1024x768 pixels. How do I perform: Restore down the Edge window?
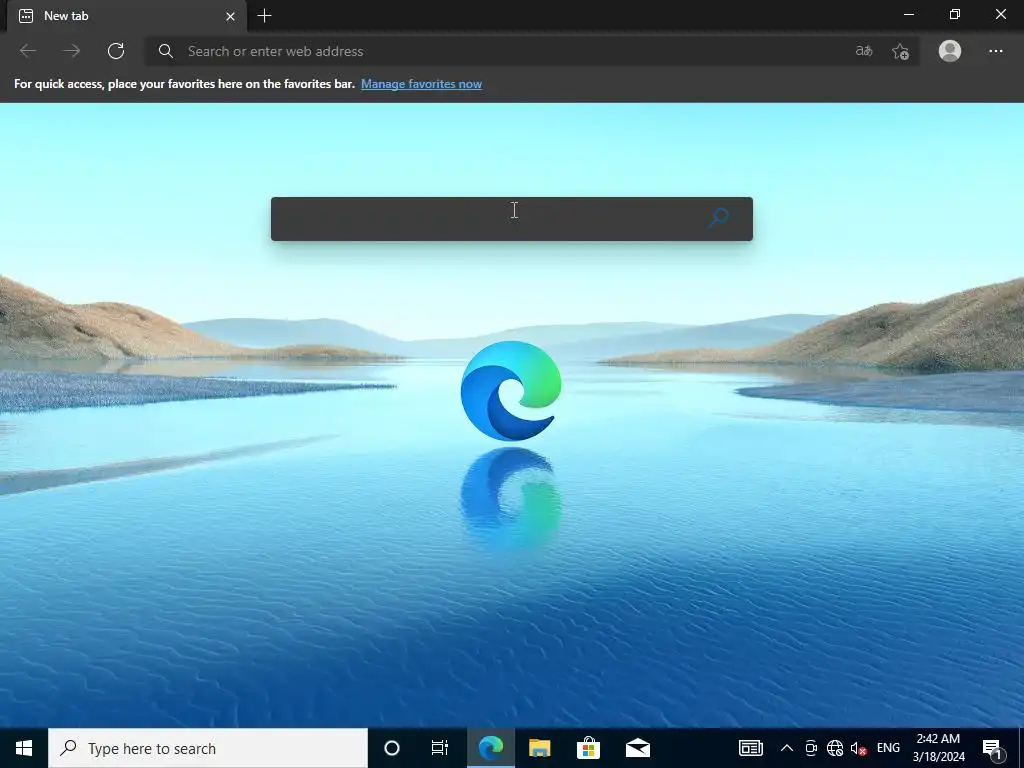pyautogui.click(x=955, y=14)
